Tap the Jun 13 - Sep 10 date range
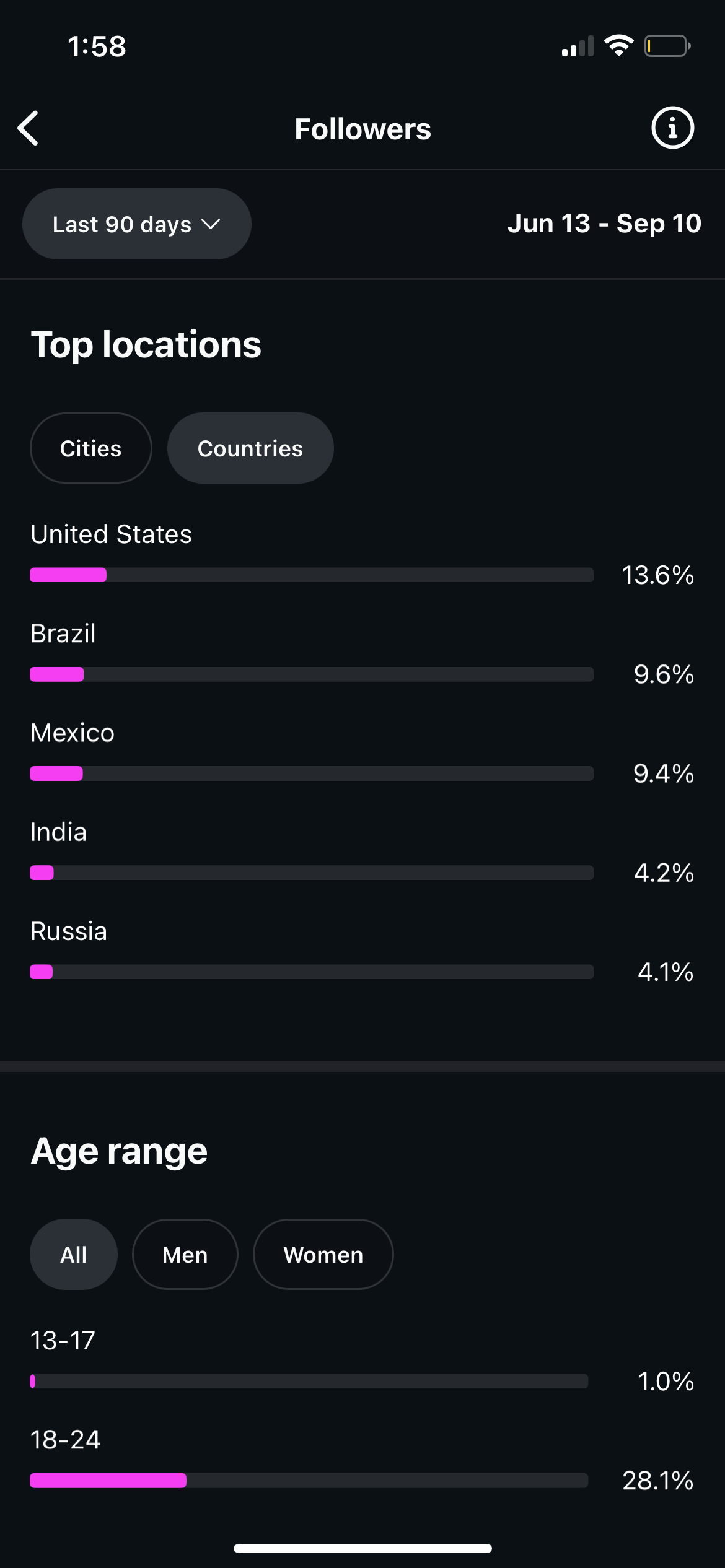The height and width of the screenshot is (1568, 725). 604,224
